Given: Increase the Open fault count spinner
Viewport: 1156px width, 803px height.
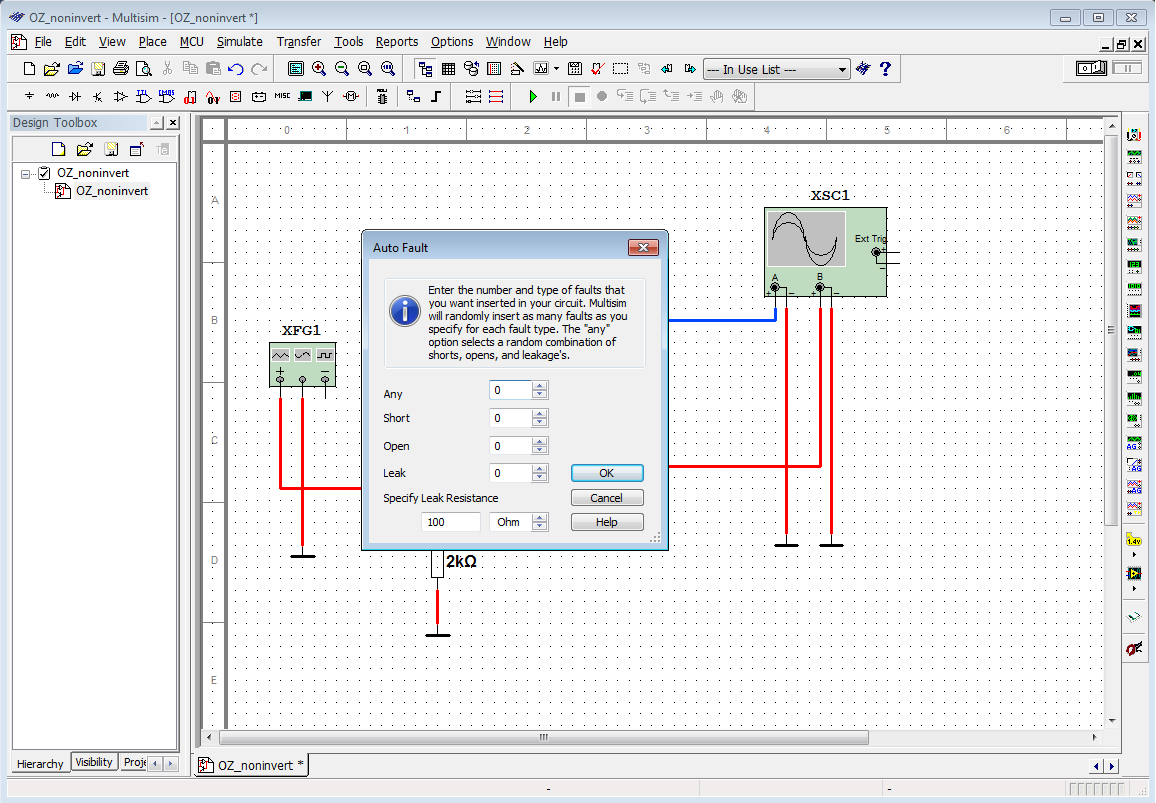Looking at the screenshot, I should coord(540,442).
